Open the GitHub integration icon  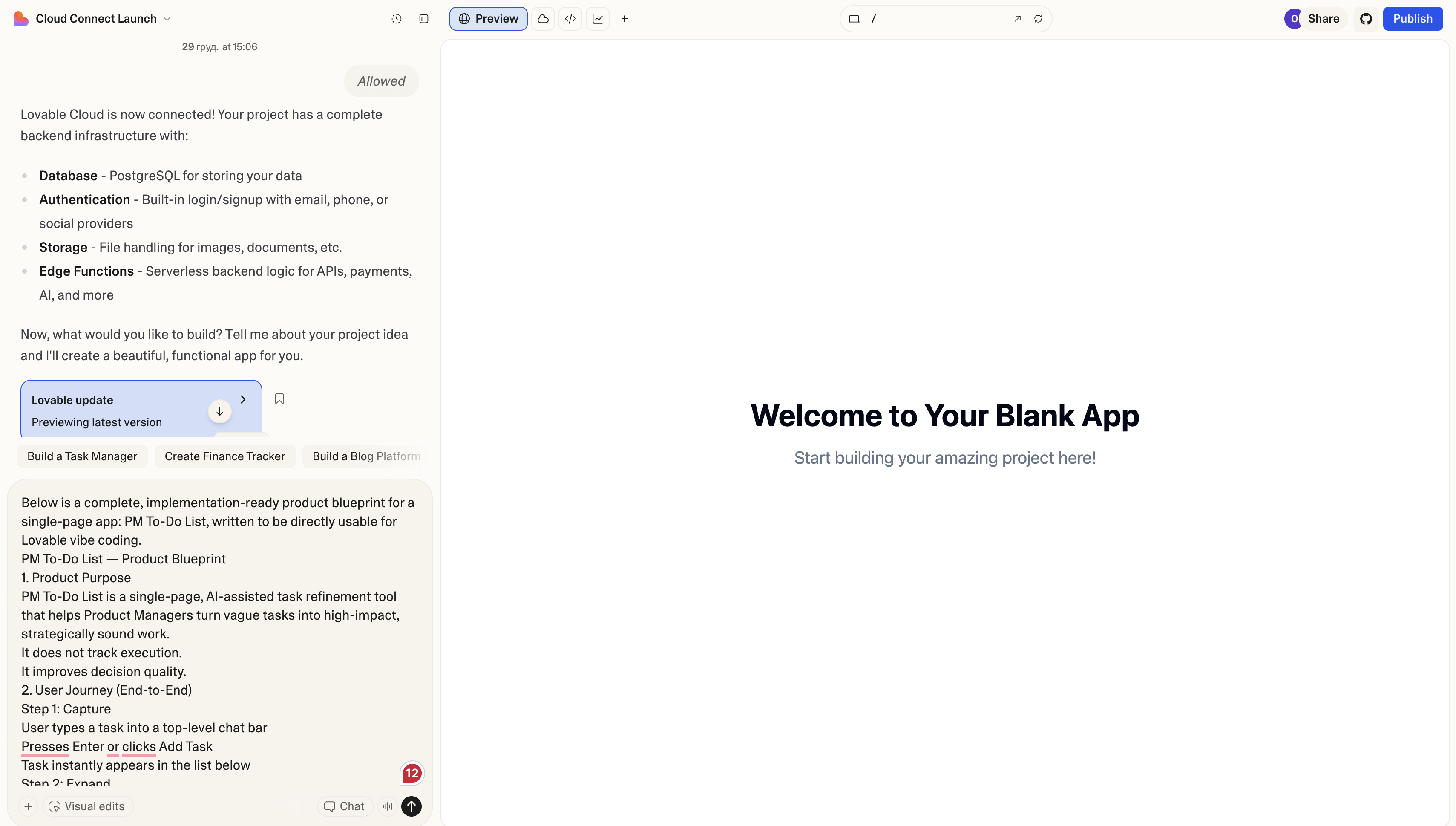[x=1366, y=19]
